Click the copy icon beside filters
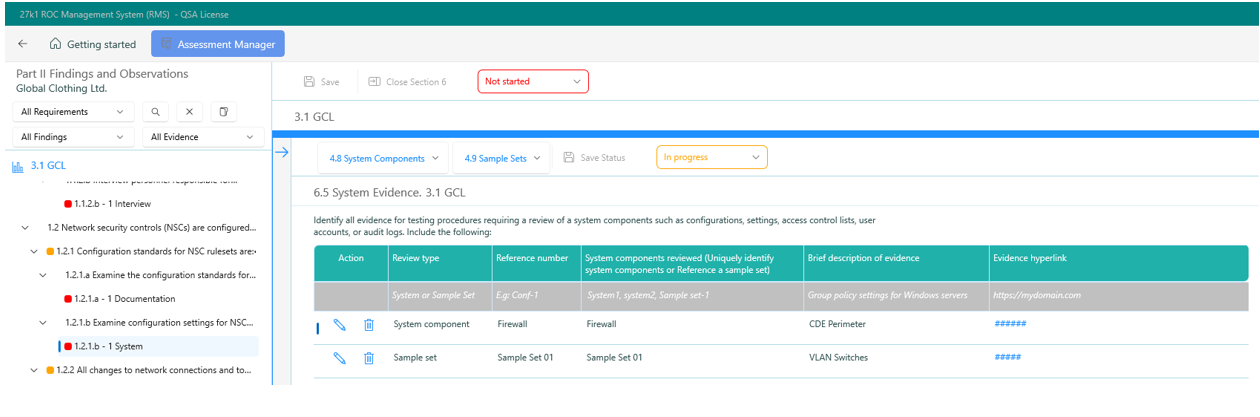 [x=223, y=112]
